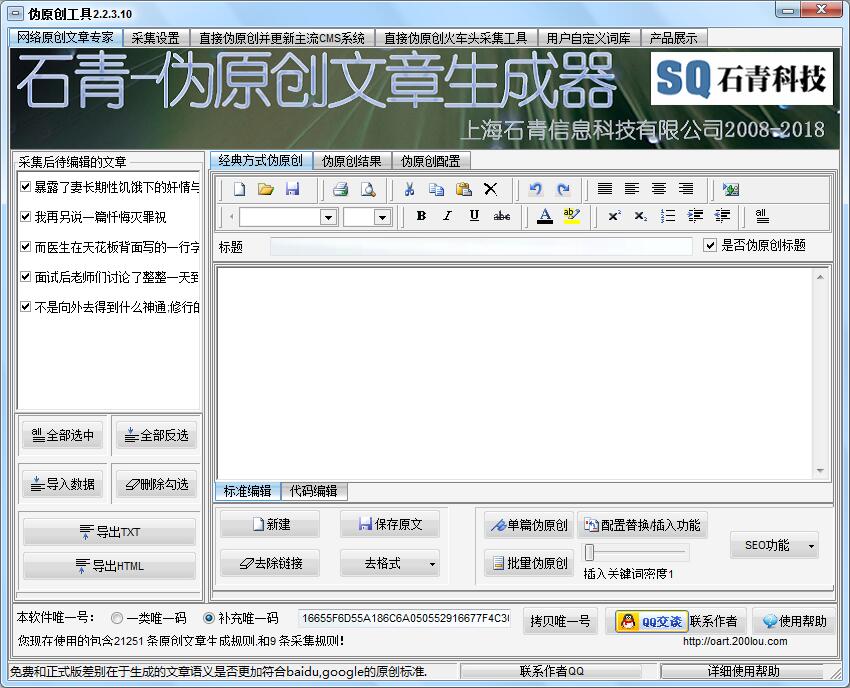Insert numbered list icon
This screenshot has height=688, width=850.
pos(668,216)
